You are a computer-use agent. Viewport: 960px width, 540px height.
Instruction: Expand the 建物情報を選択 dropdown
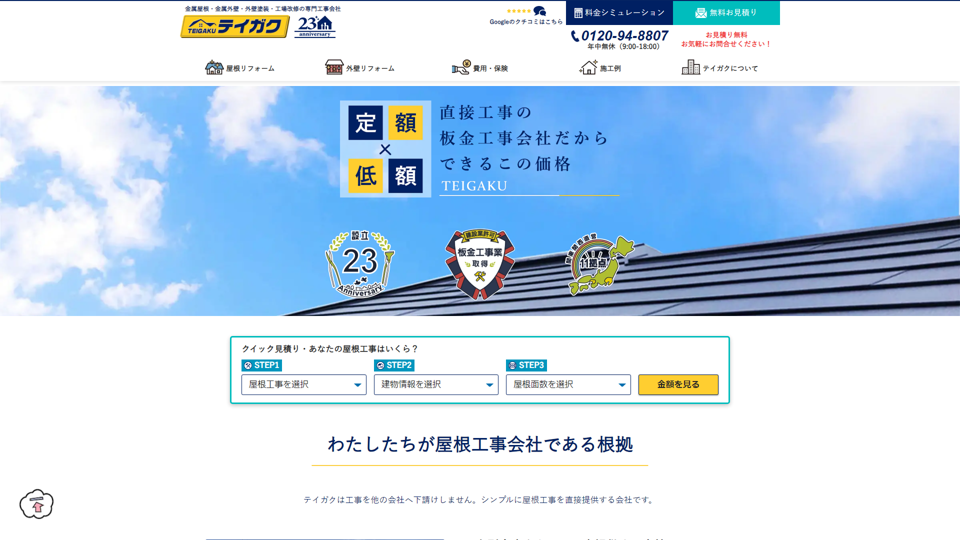coord(436,385)
